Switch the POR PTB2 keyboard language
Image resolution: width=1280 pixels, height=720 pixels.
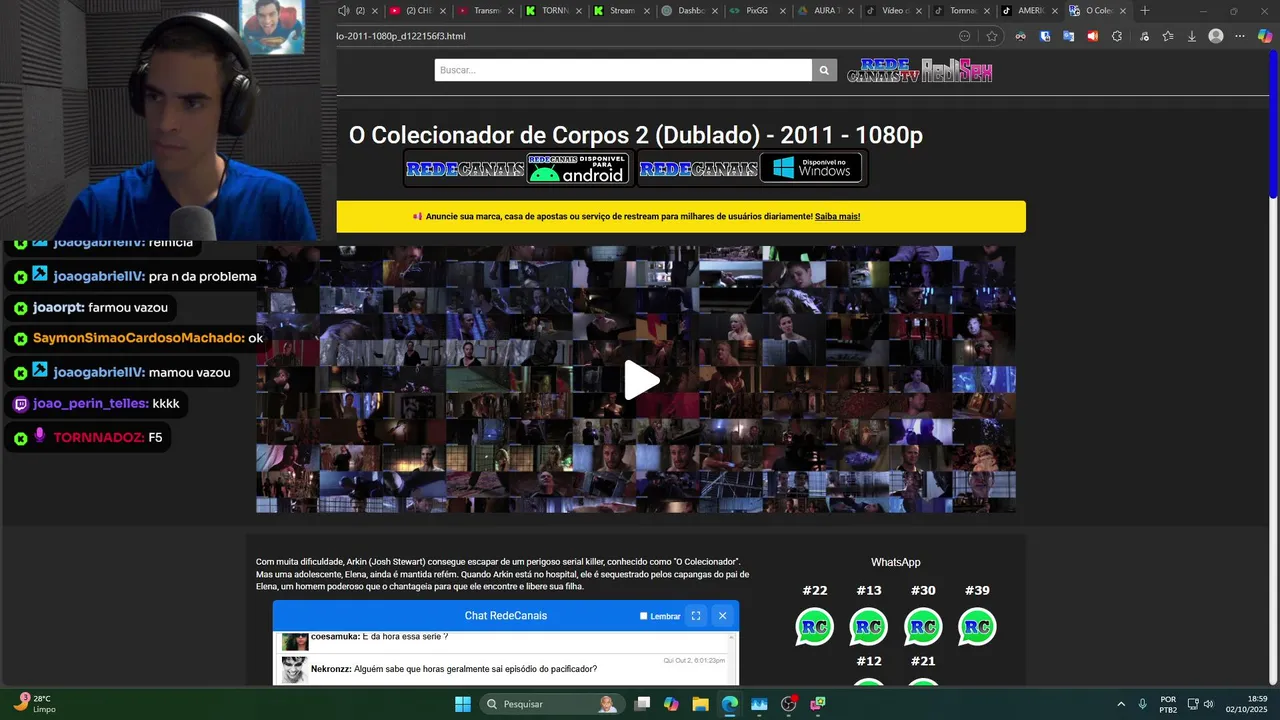[1168, 704]
